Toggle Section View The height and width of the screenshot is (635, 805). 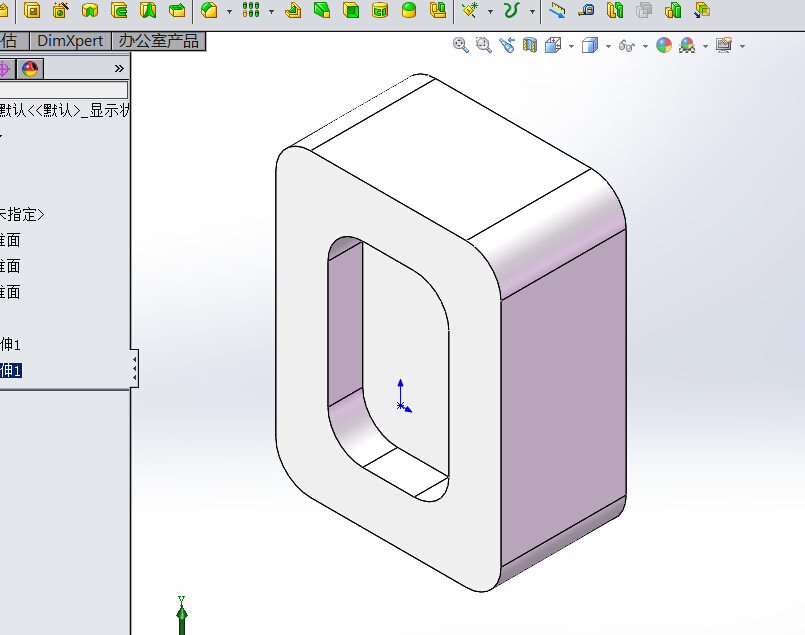(x=530, y=46)
